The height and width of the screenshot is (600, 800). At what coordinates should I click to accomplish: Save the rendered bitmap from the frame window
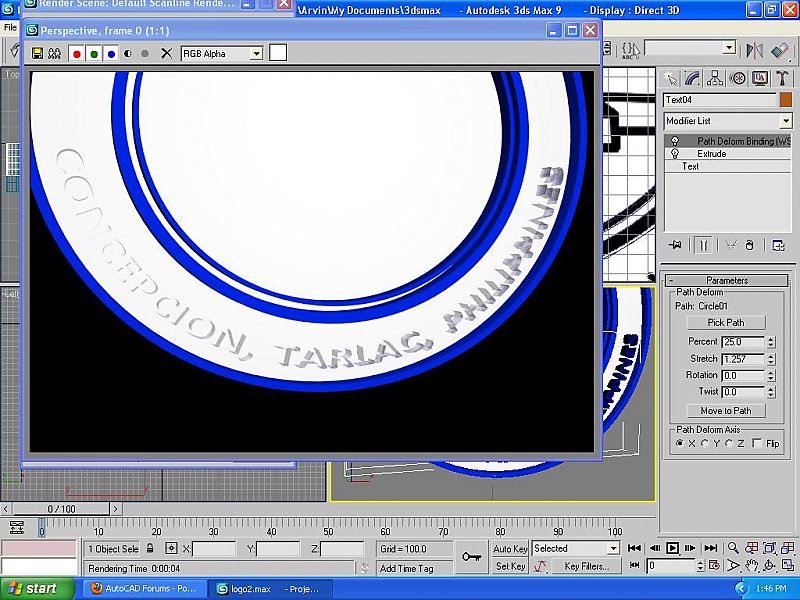tap(37, 53)
